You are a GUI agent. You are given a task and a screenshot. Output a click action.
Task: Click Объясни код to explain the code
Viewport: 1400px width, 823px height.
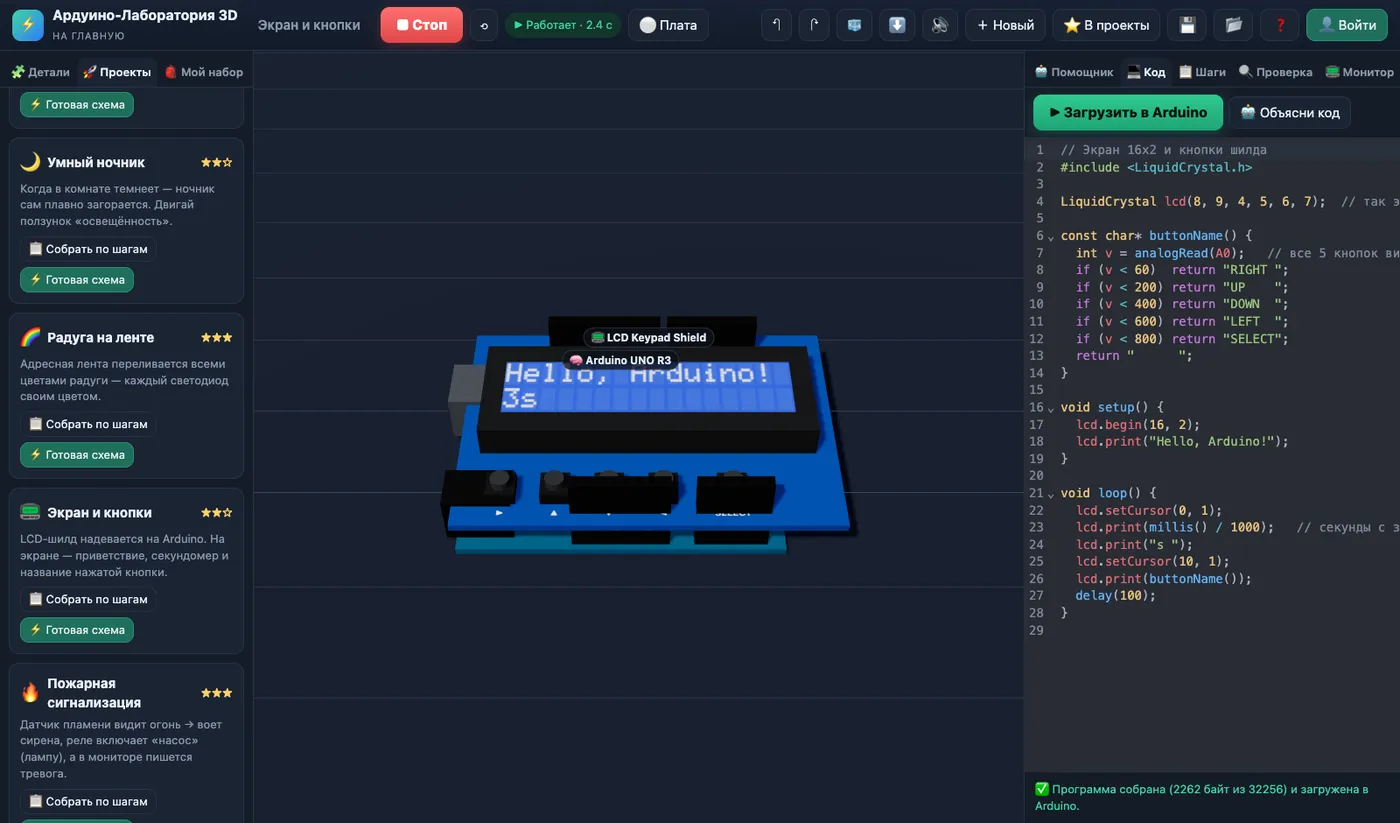coord(1291,113)
